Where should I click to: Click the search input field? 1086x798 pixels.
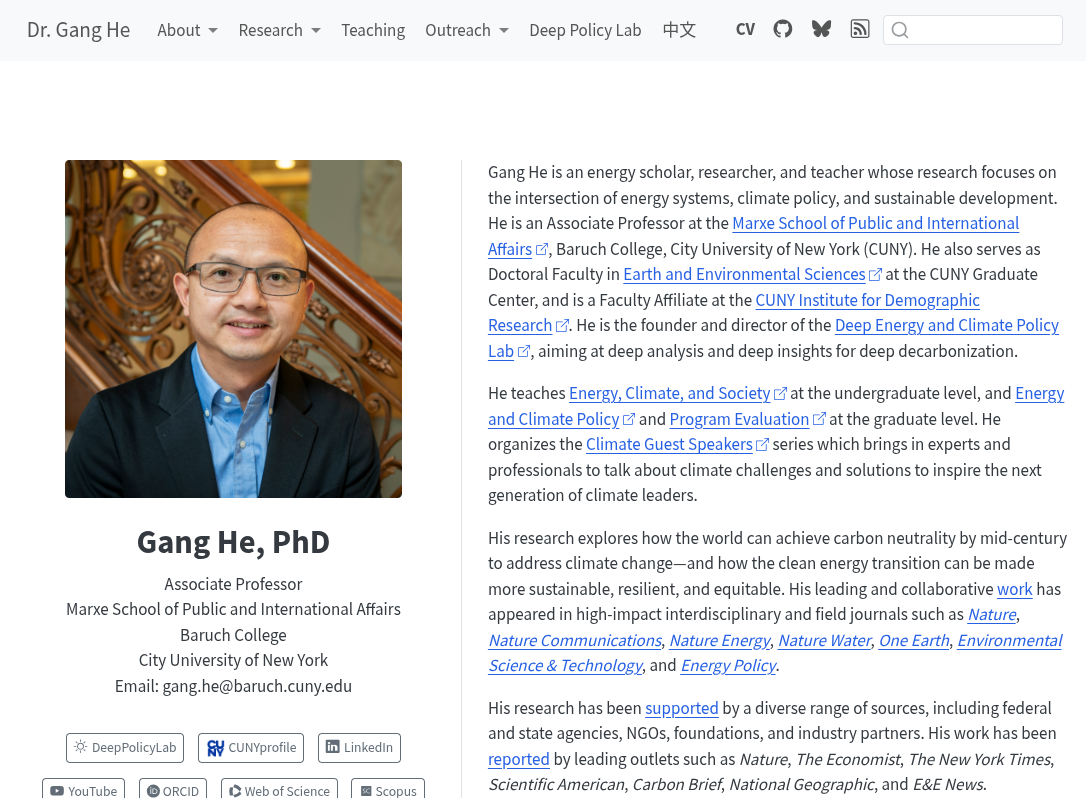click(x=984, y=30)
